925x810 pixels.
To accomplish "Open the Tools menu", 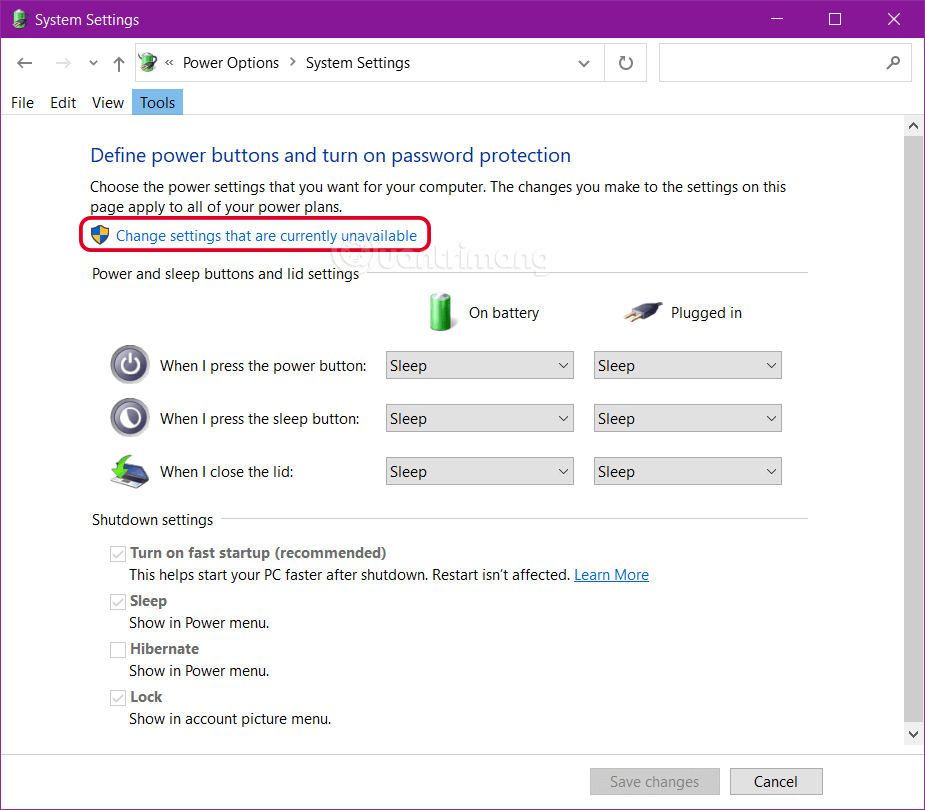I will (x=158, y=103).
